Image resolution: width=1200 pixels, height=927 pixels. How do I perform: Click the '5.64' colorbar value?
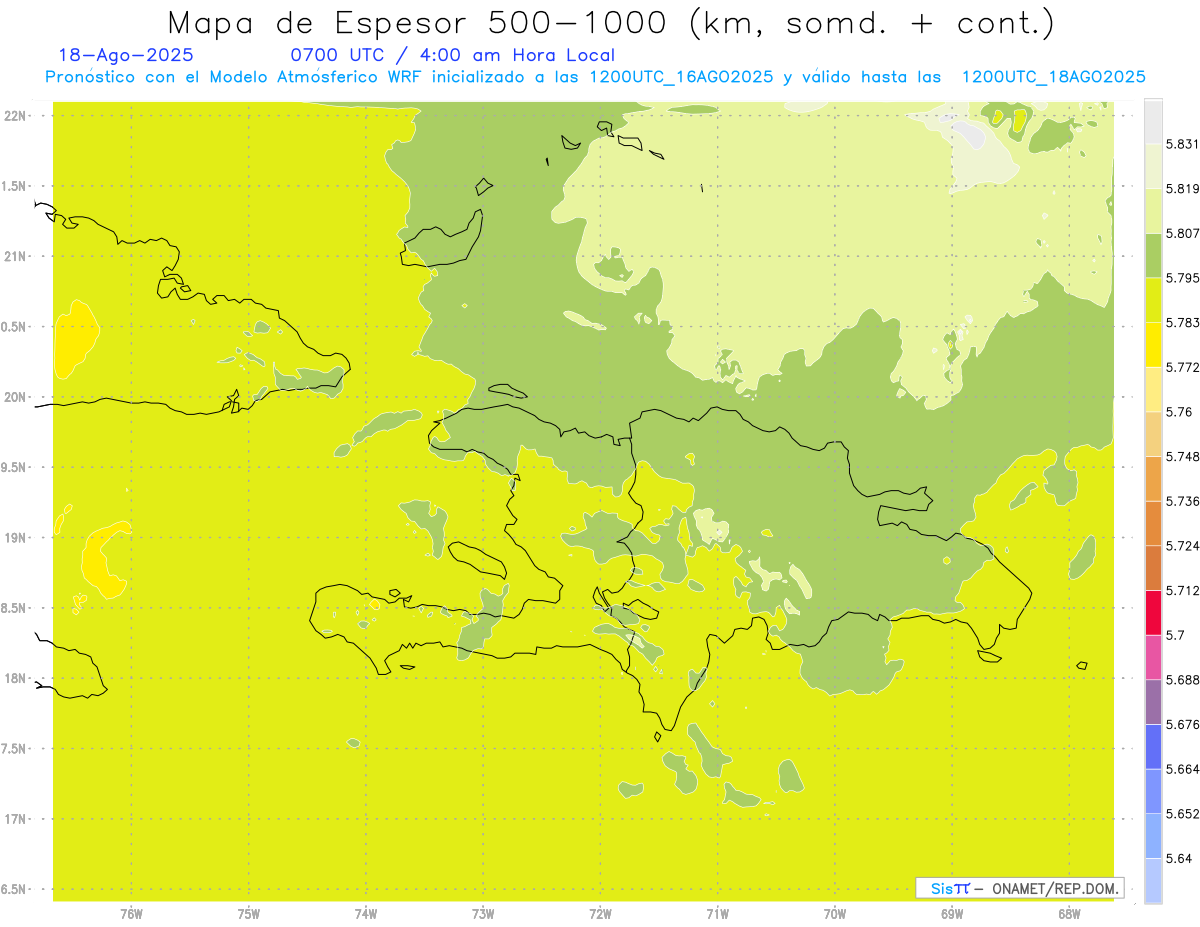pyautogui.click(x=1178, y=858)
